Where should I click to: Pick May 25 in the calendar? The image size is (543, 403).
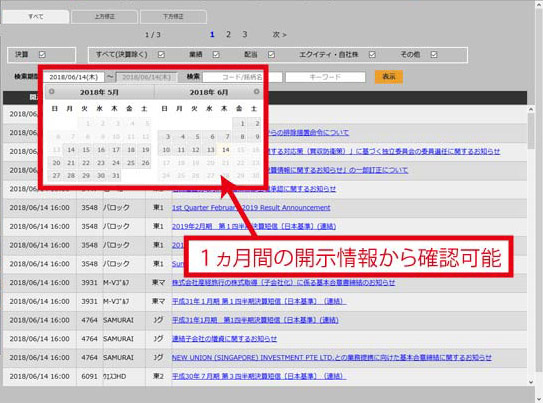click(131, 163)
